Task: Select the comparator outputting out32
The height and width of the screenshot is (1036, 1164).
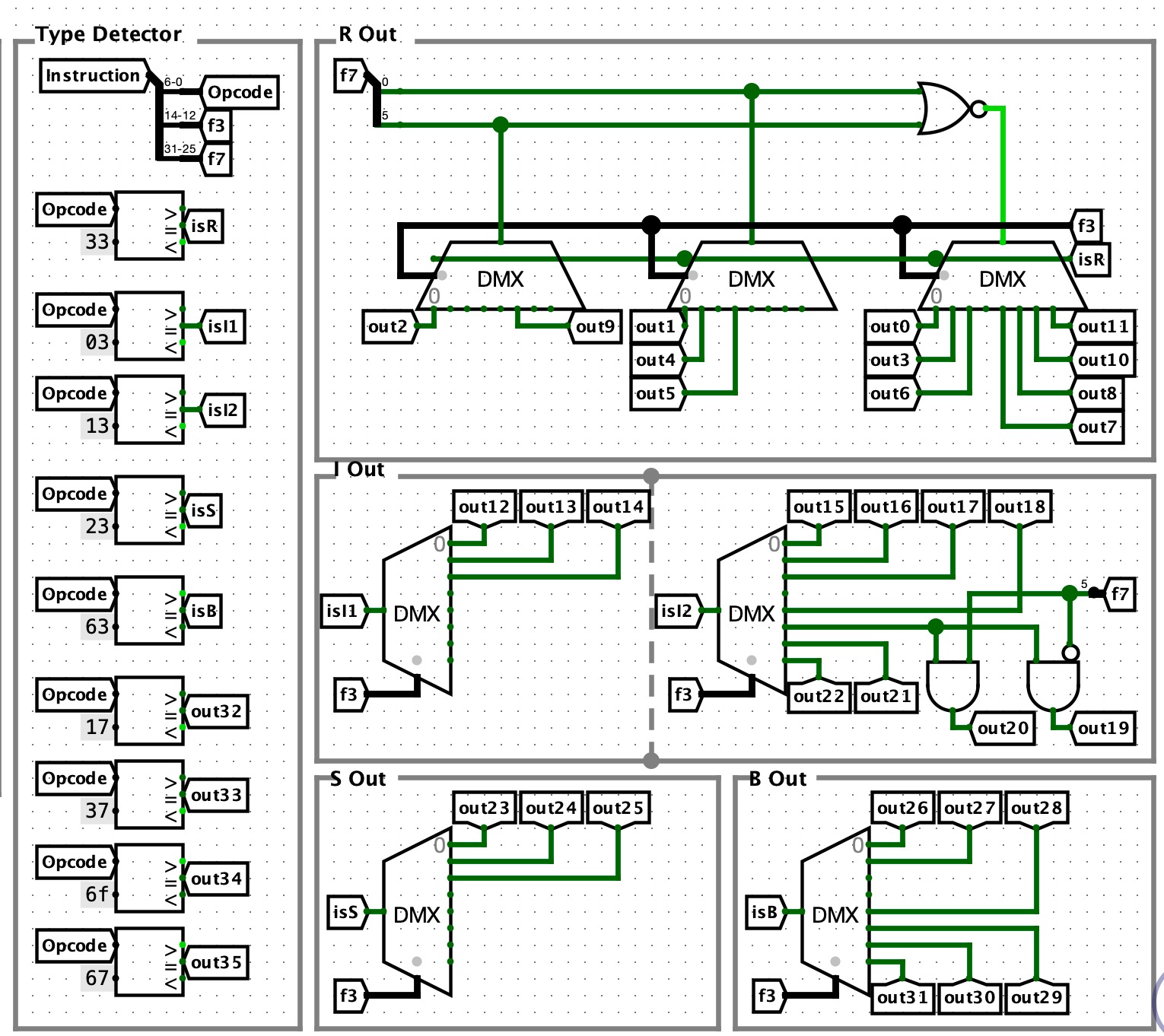Action: tap(150, 711)
